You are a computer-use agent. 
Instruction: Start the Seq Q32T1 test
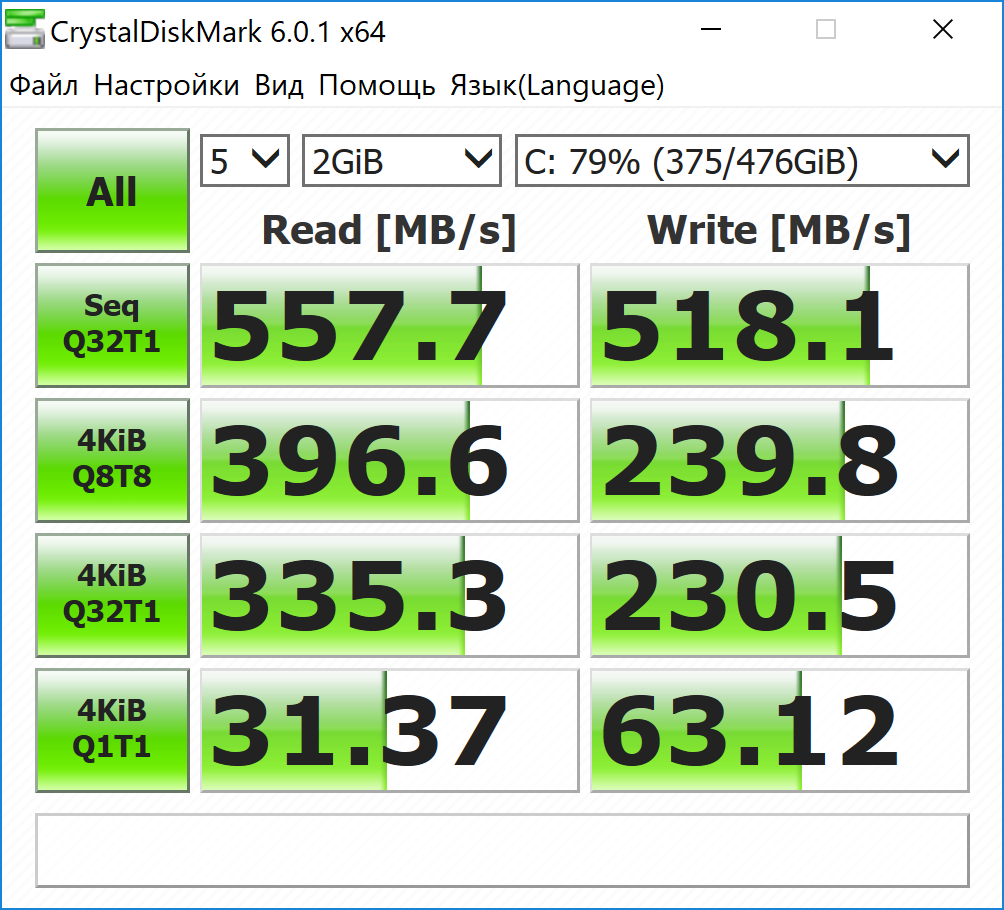point(112,325)
